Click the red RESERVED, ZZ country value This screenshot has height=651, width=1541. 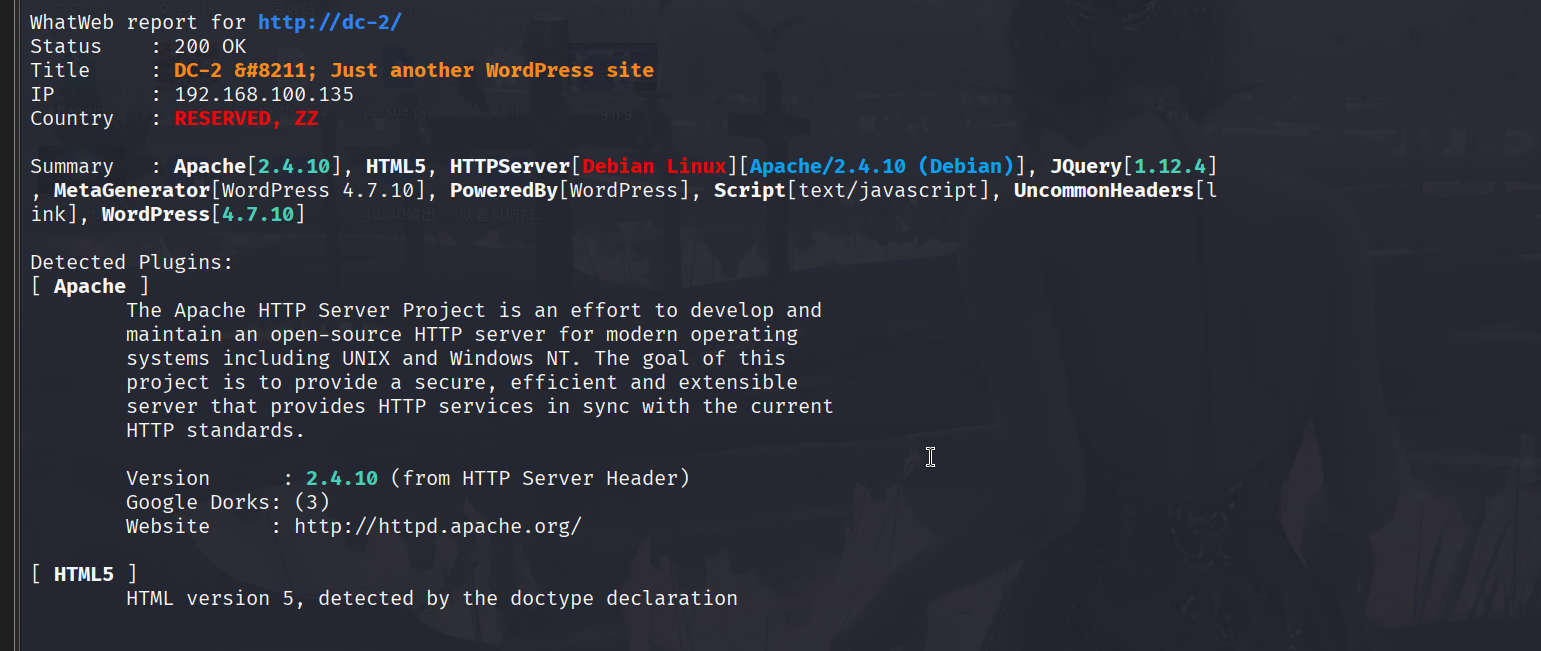coord(246,118)
